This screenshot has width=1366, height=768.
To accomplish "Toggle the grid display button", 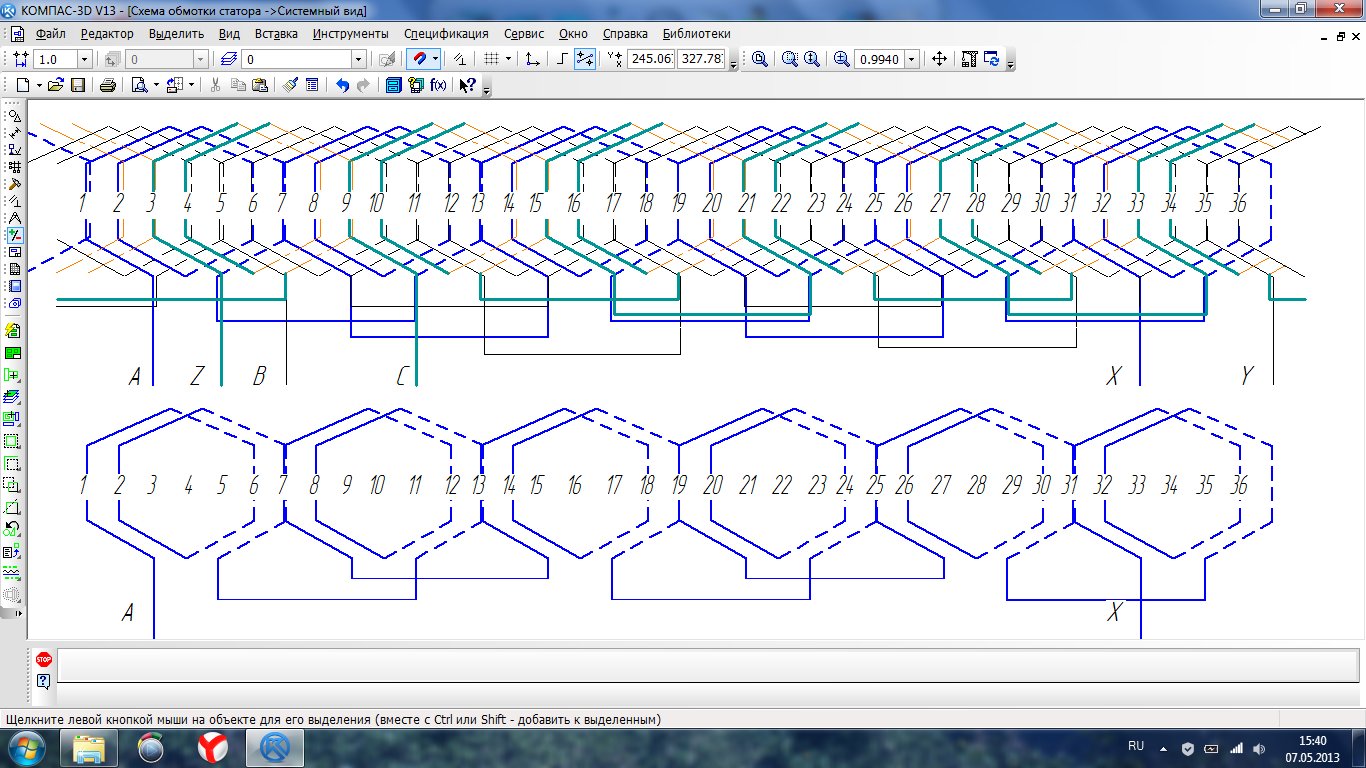I will (x=491, y=59).
